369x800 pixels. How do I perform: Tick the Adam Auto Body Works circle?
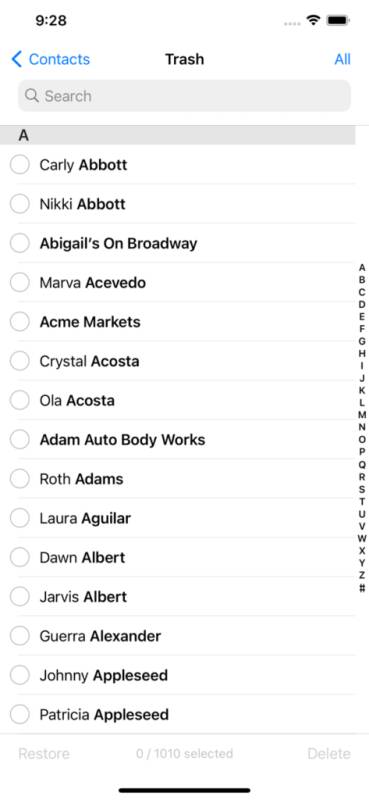(x=20, y=440)
